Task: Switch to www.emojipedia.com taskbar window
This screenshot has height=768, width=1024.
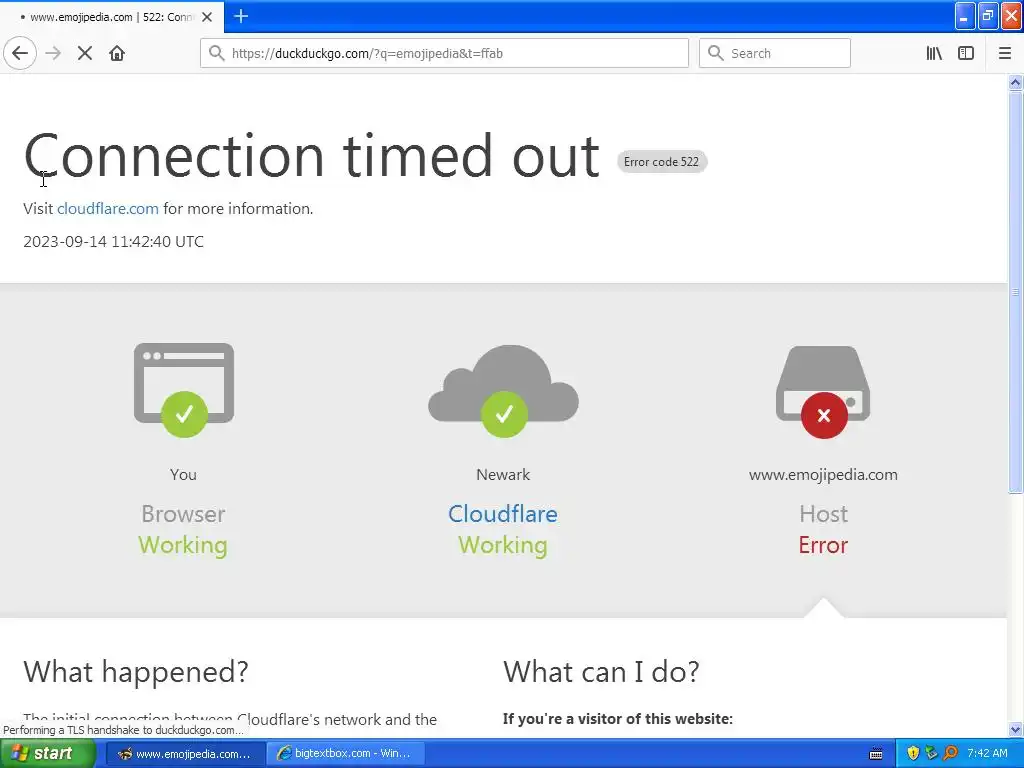Action: click(185, 754)
